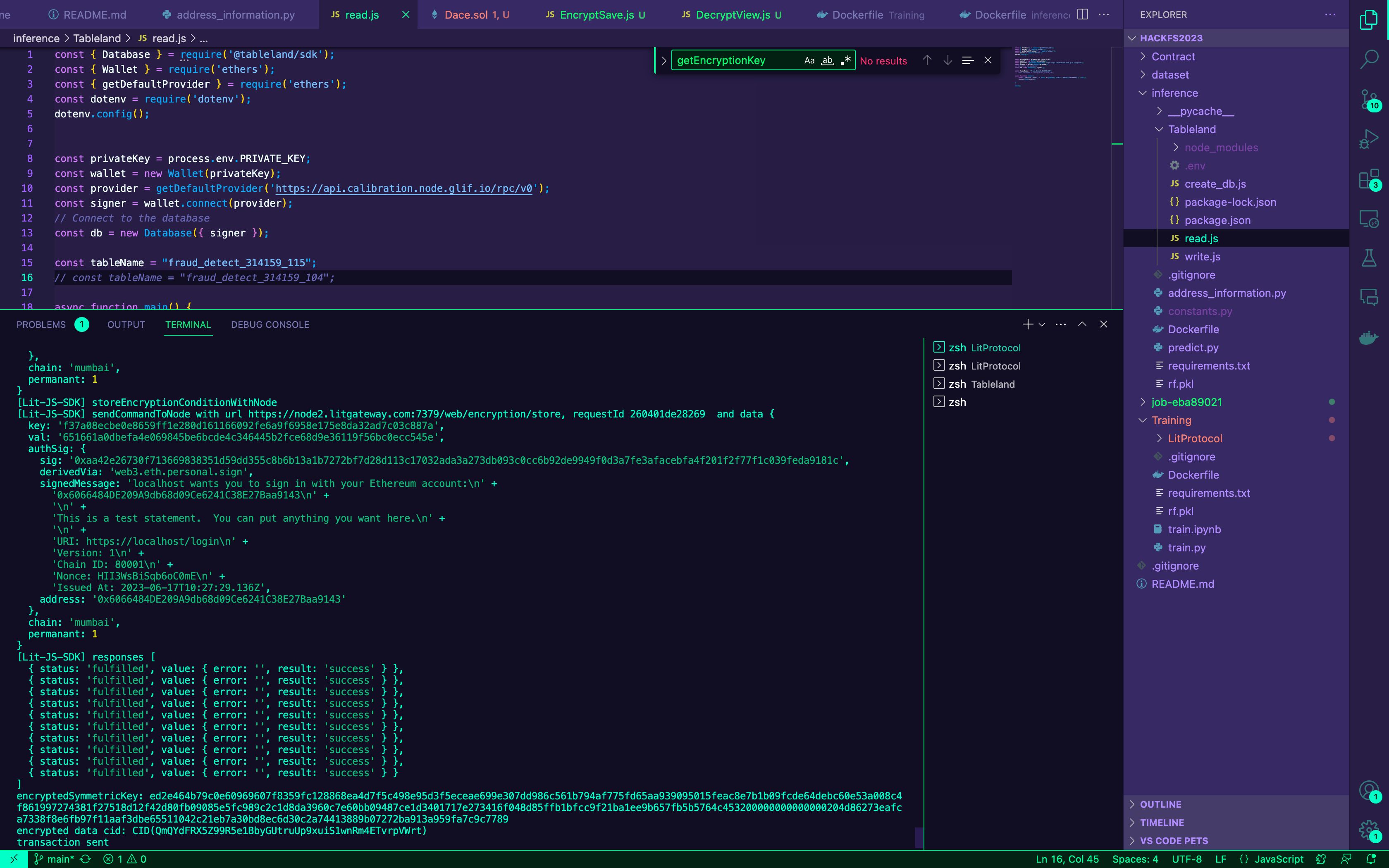Collapse the Tableland folder
Viewport: 1389px width, 868px height.
click(x=1191, y=129)
